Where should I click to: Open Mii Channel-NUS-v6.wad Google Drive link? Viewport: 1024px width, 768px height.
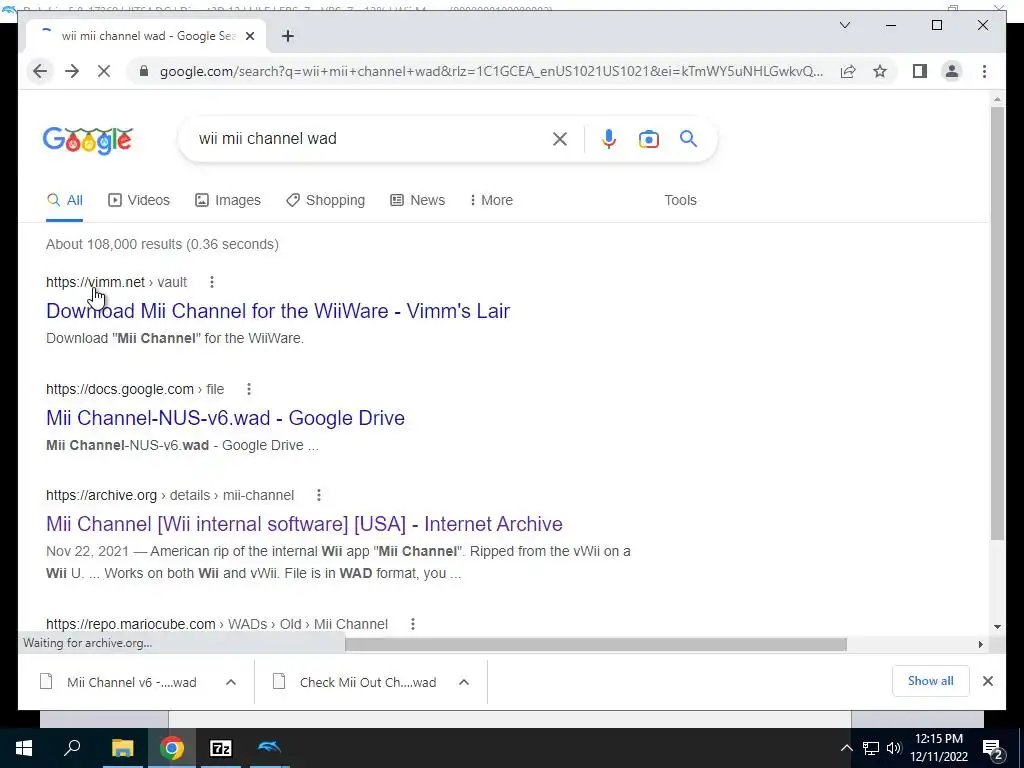225,418
